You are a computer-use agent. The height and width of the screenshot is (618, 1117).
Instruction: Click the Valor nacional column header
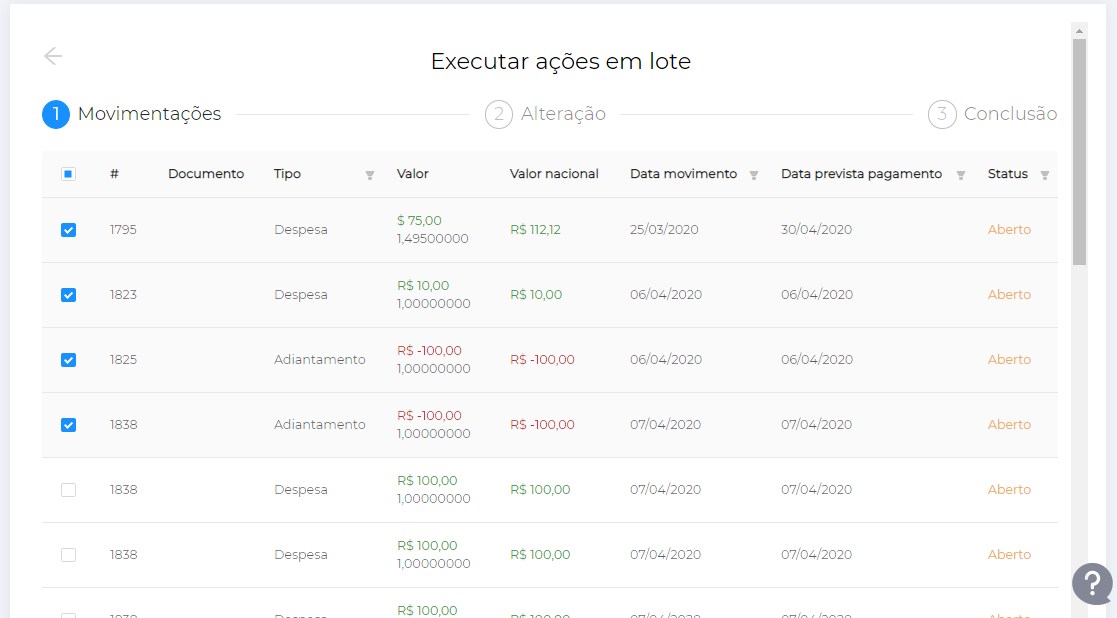pyautogui.click(x=554, y=174)
